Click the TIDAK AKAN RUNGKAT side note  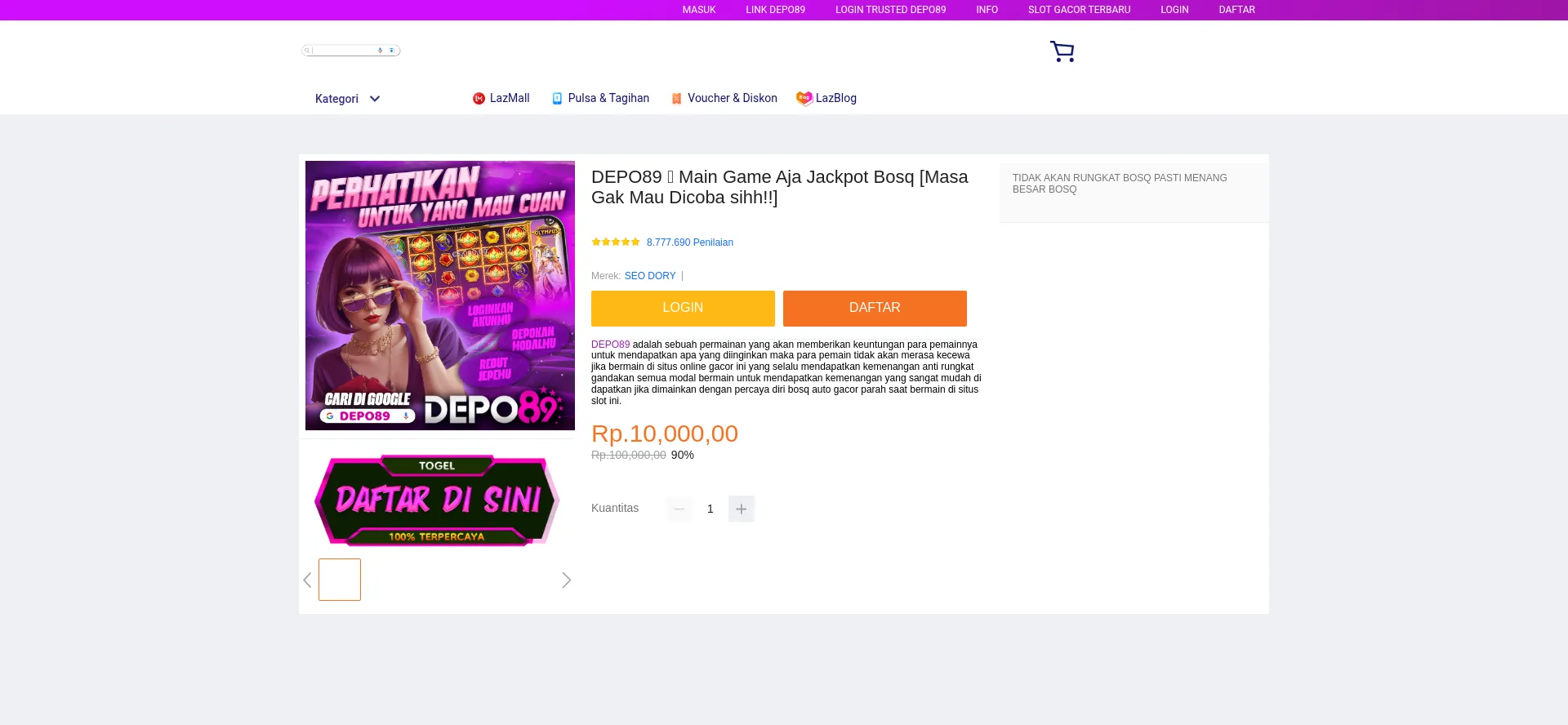coord(1120,184)
